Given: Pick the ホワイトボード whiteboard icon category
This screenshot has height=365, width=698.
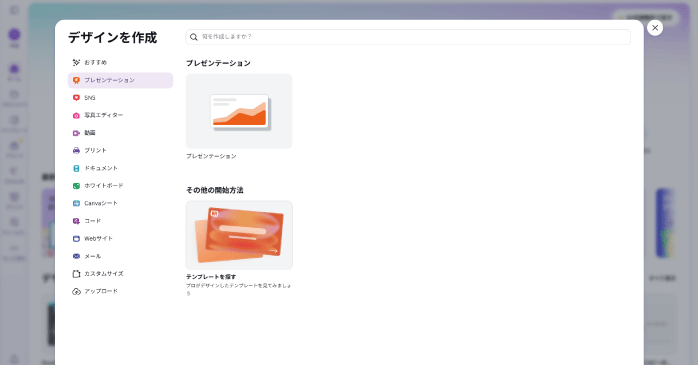Looking at the screenshot, I should [x=76, y=186].
